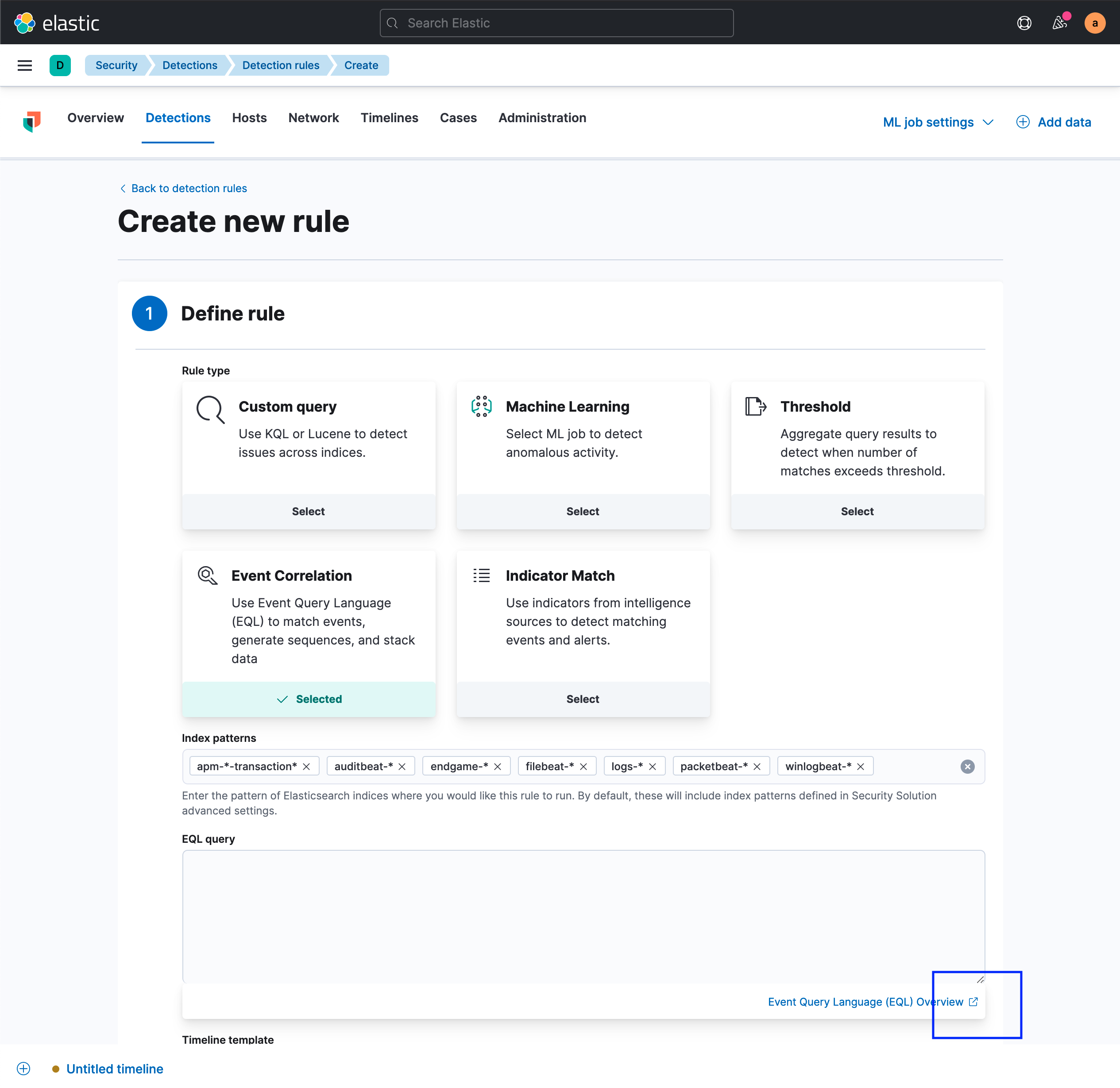Switch to the Cases tab
1120x1088 pixels.
(458, 118)
